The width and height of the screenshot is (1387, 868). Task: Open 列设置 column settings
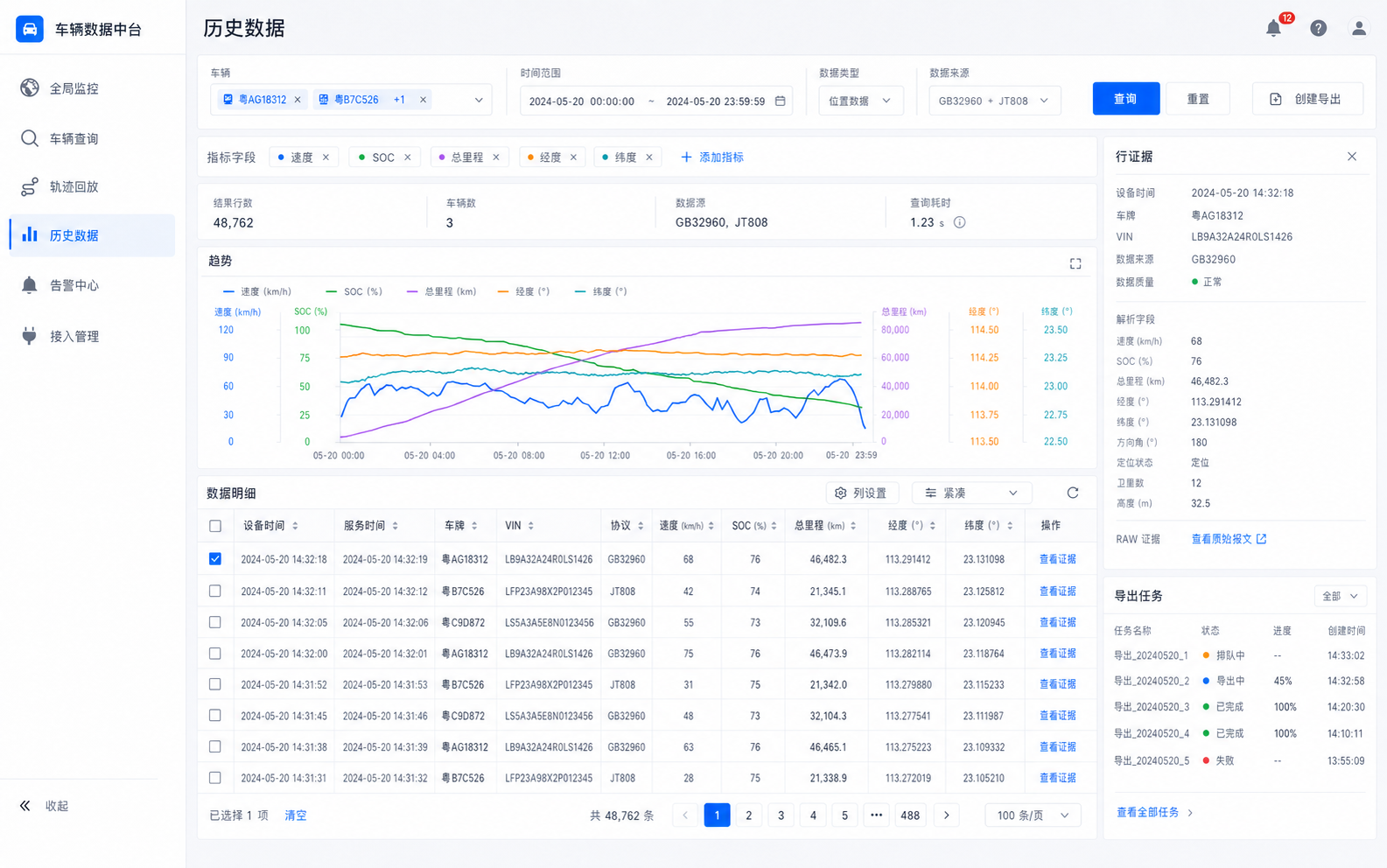[861, 493]
